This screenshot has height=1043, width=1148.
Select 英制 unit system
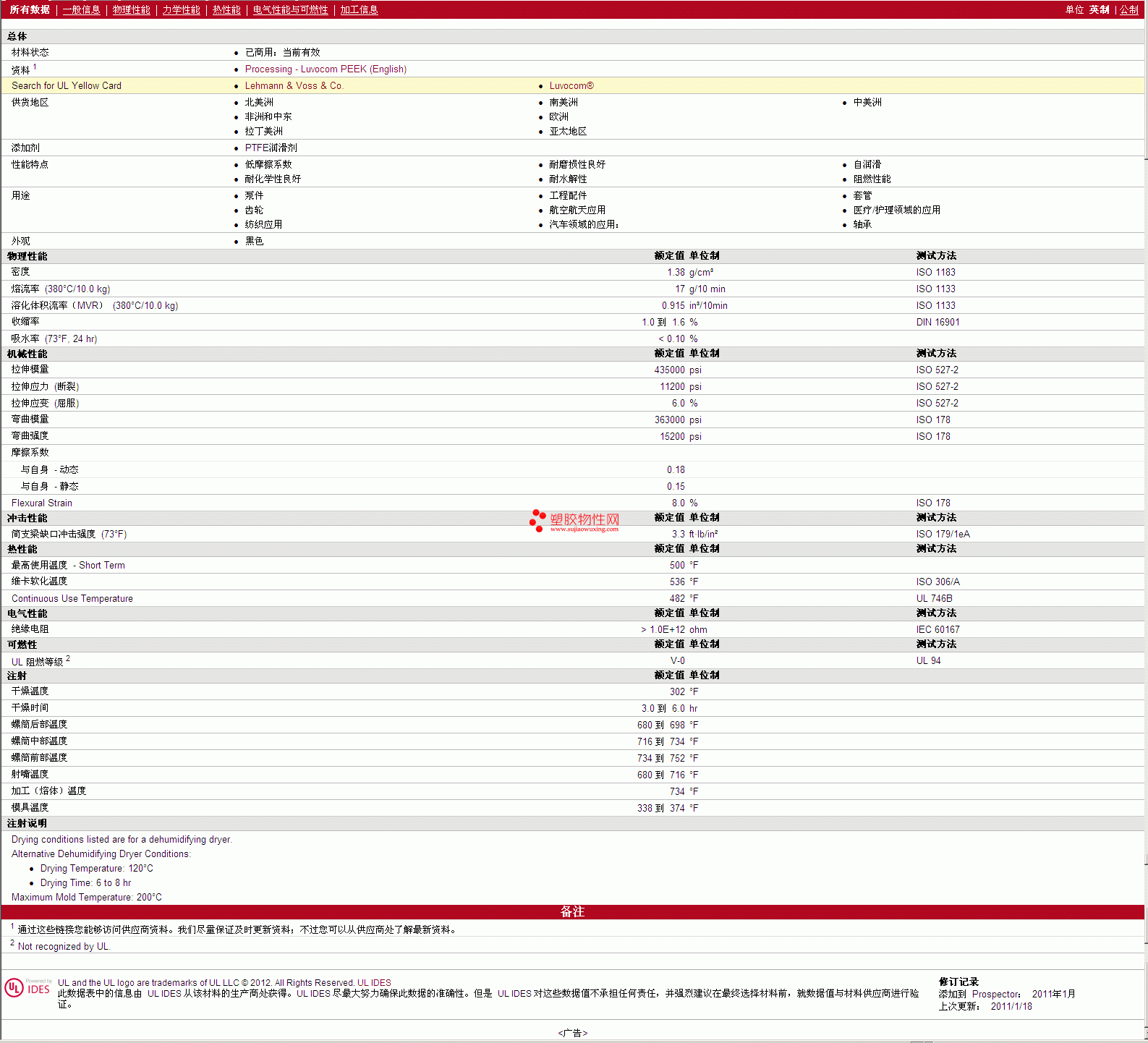pyautogui.click(x=1099, y=10)
